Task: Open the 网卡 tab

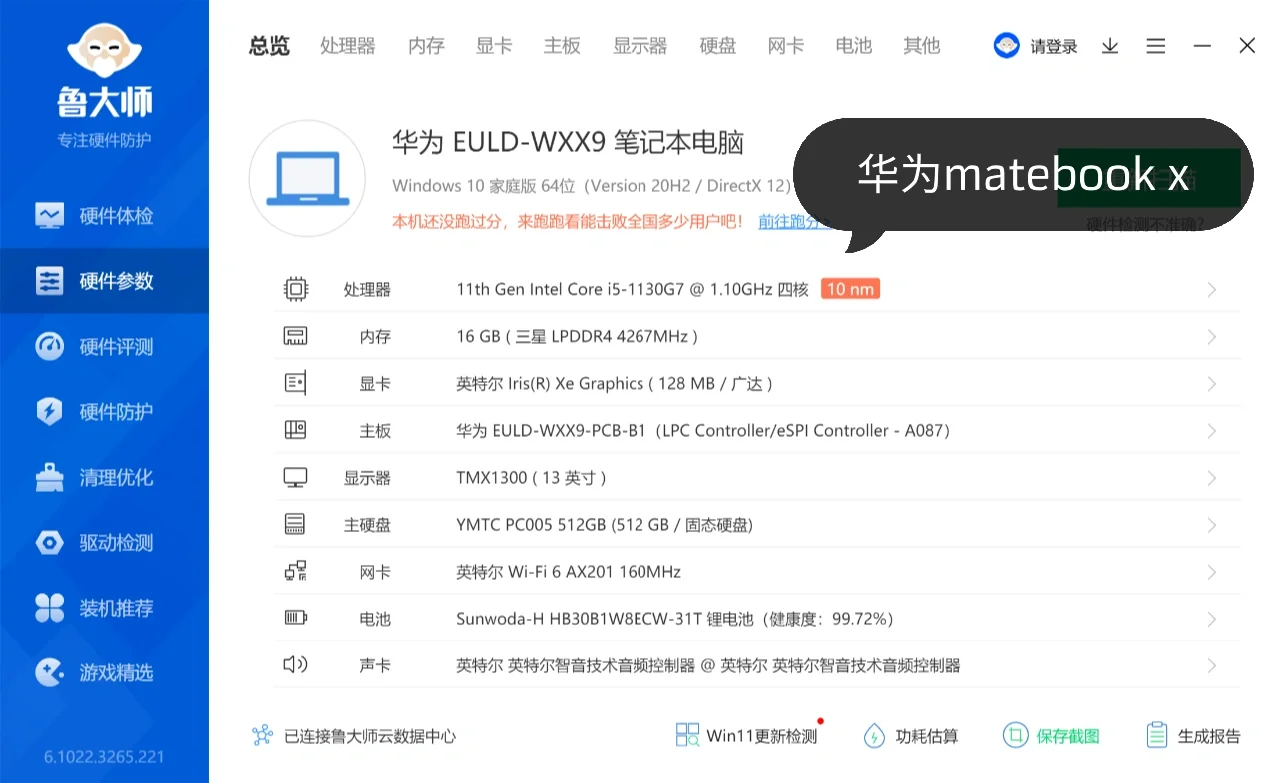Action: pyautogui.click(x=785, y=45)
